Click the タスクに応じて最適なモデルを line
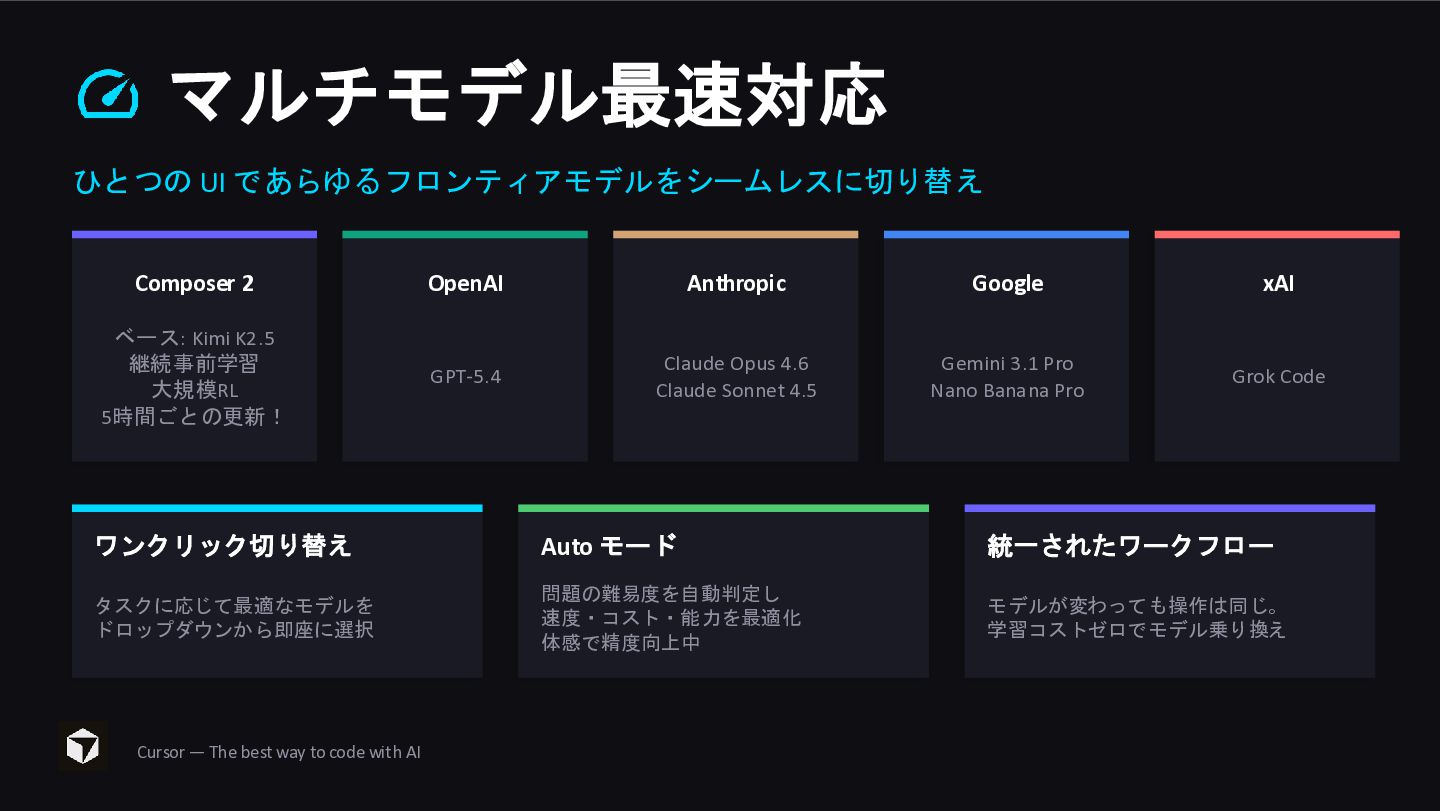 [234, 606]
